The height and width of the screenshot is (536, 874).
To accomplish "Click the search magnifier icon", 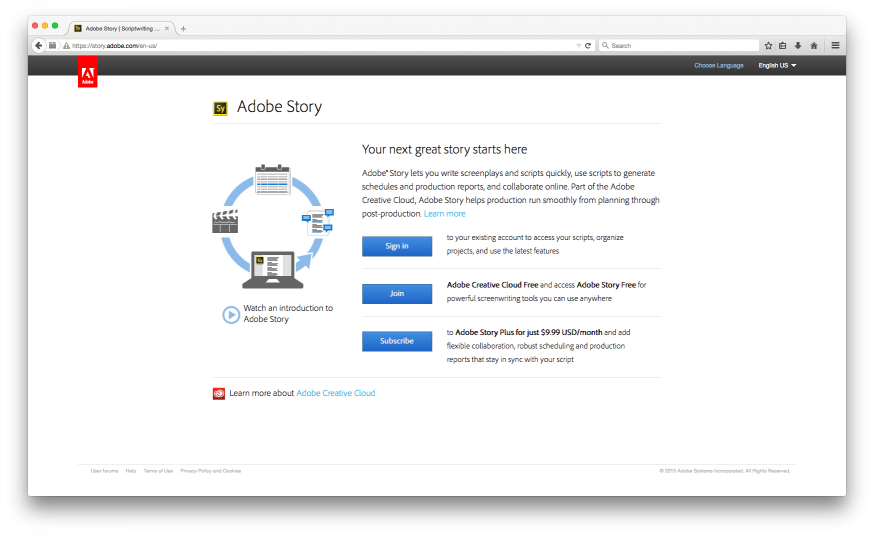I will (x=605, y=46).
